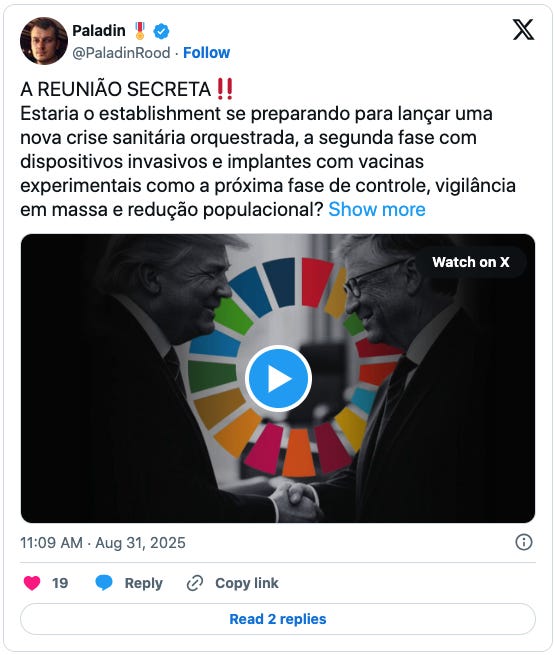Click the Watch on X button
Viewport: 555px width, 655px height.
[x=471, y=262]
